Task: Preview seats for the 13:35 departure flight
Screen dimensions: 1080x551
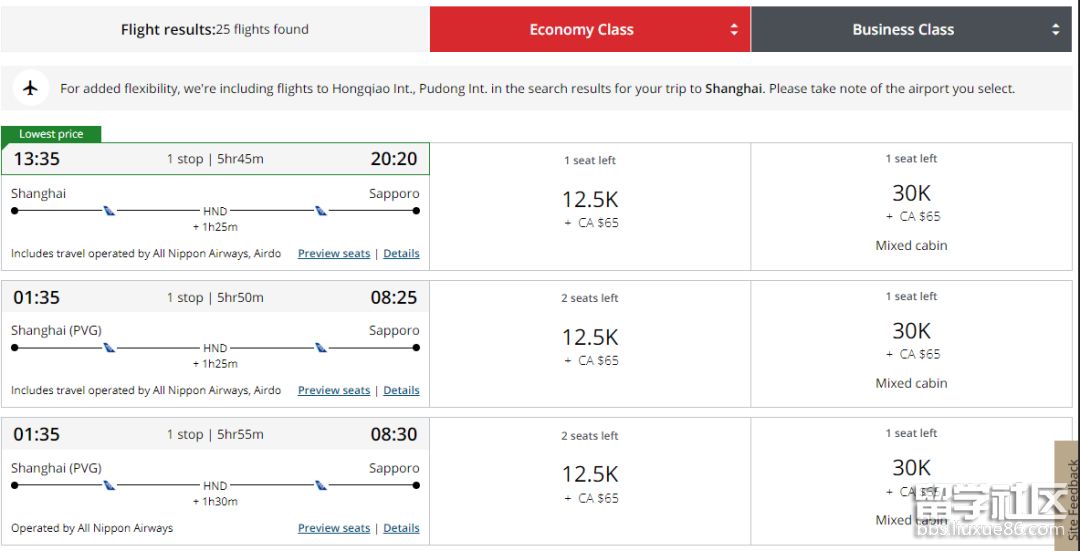Action: tap(334, 254)
